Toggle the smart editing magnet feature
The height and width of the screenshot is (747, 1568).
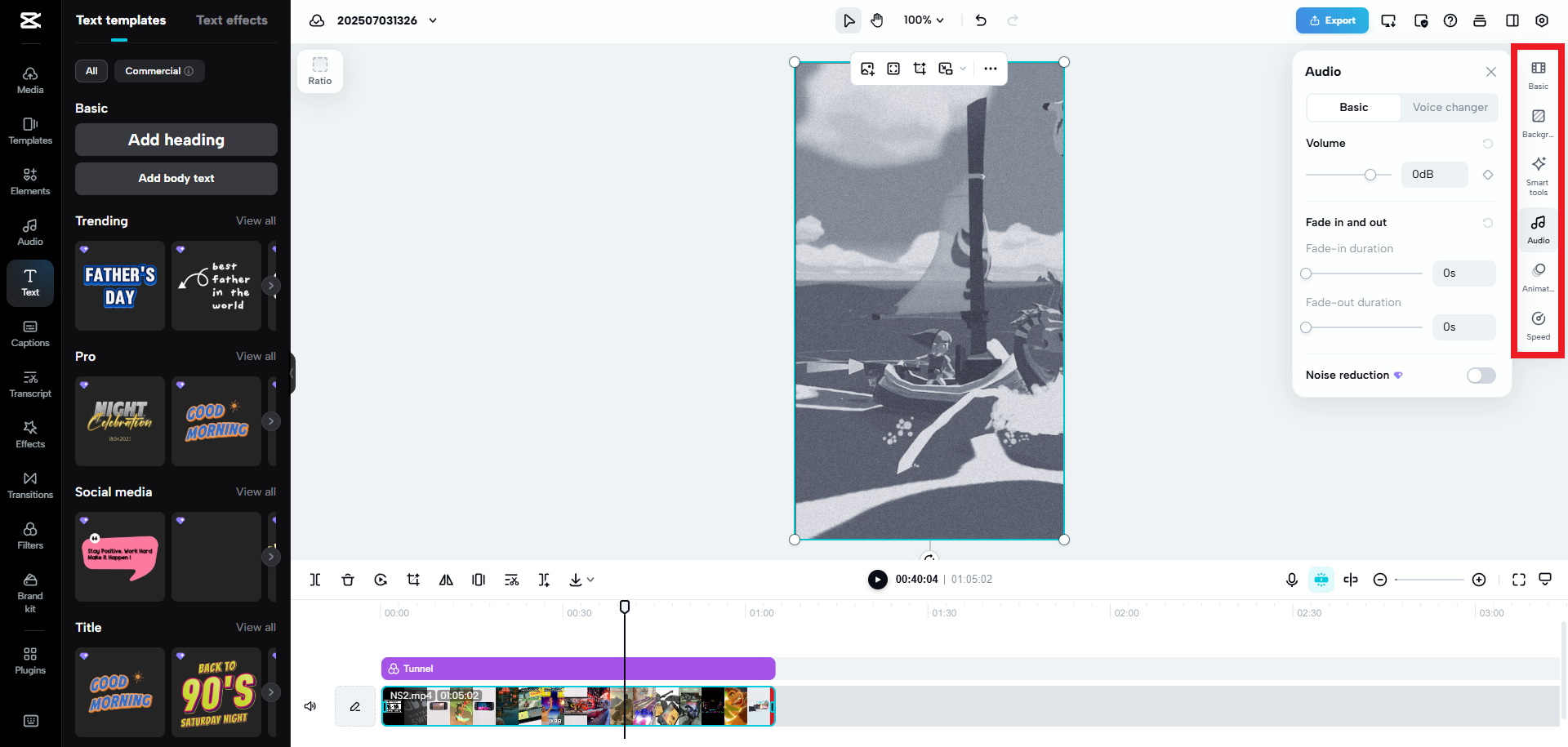pos(1321,580)
